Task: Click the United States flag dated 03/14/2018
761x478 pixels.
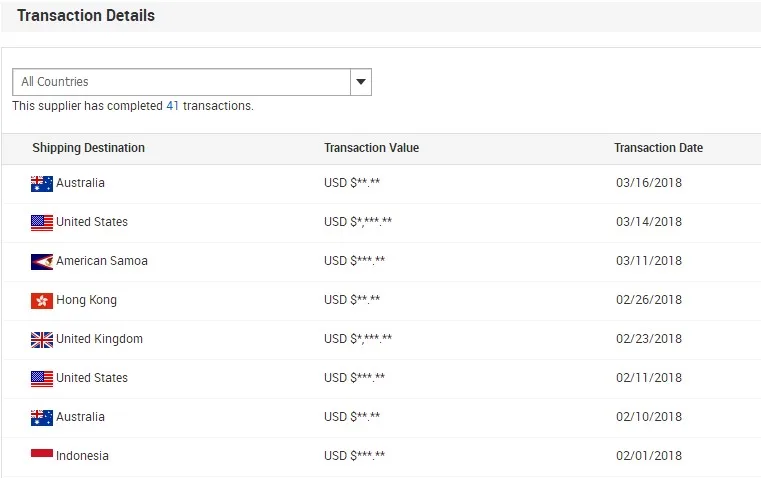Action: [42, 222]
